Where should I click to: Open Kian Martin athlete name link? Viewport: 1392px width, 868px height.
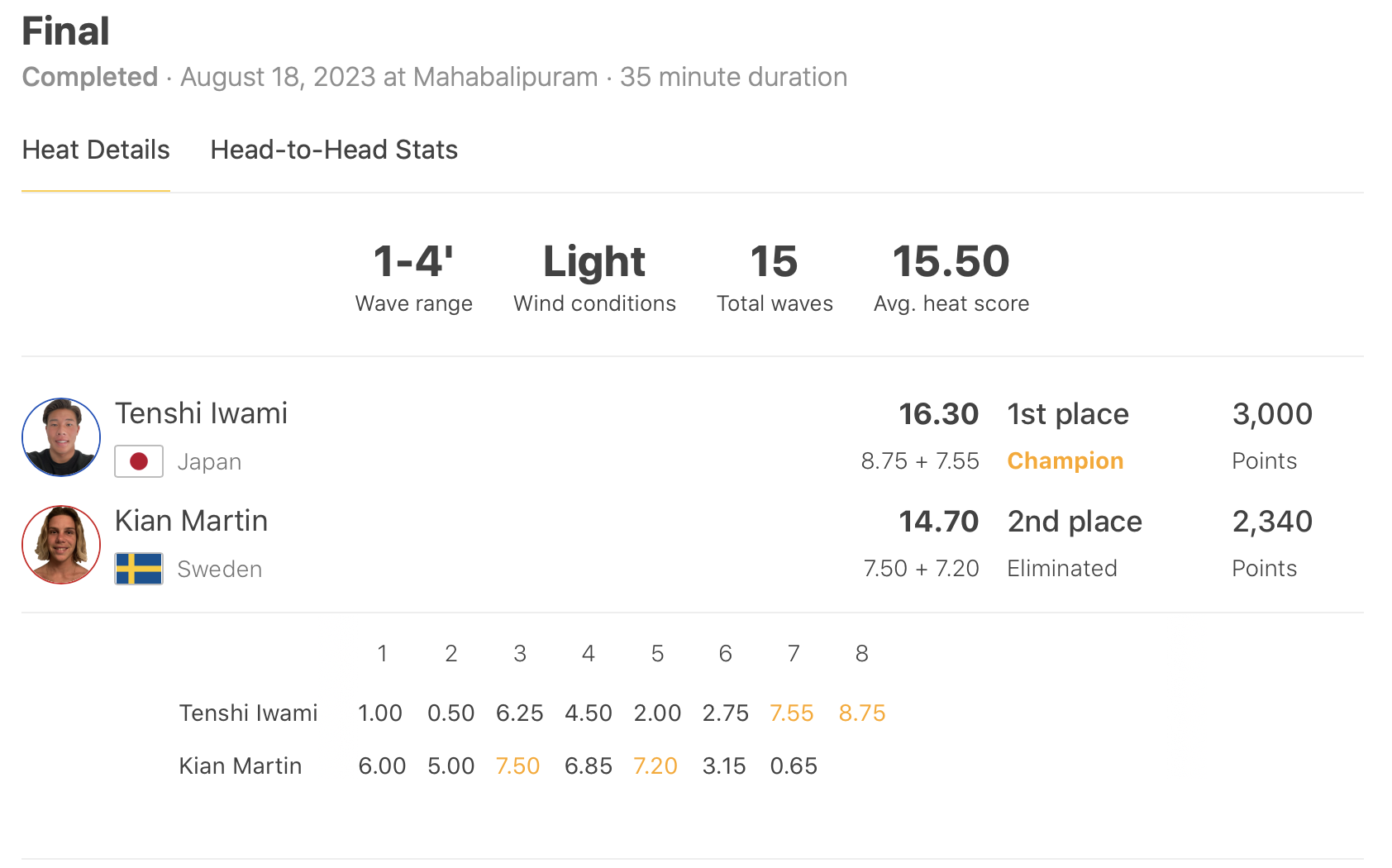(191, 521)
